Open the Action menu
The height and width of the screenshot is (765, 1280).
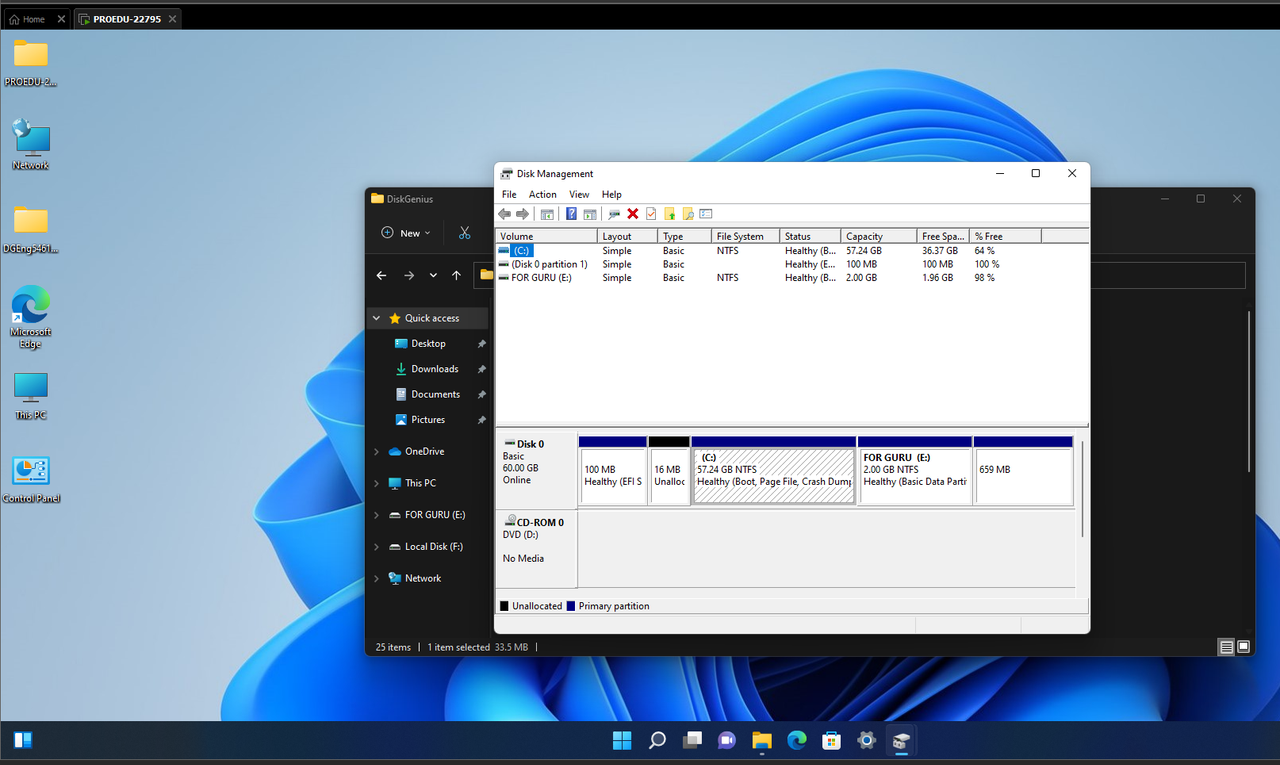542,194
